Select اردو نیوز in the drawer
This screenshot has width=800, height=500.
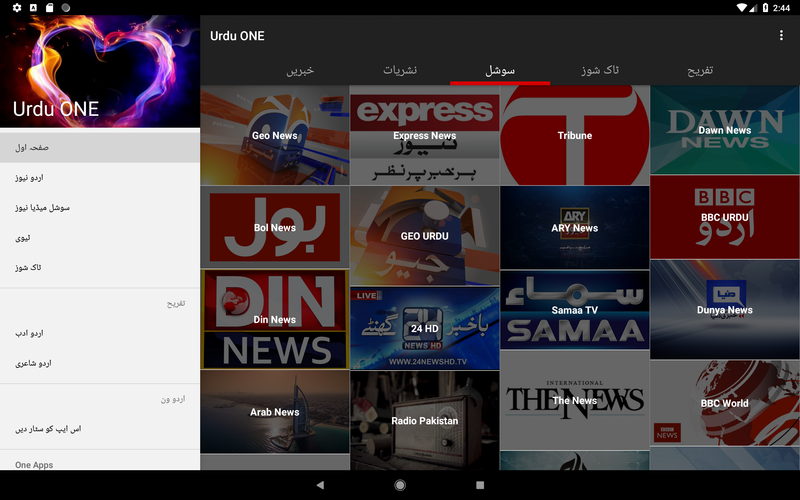[x=100, y=178]
